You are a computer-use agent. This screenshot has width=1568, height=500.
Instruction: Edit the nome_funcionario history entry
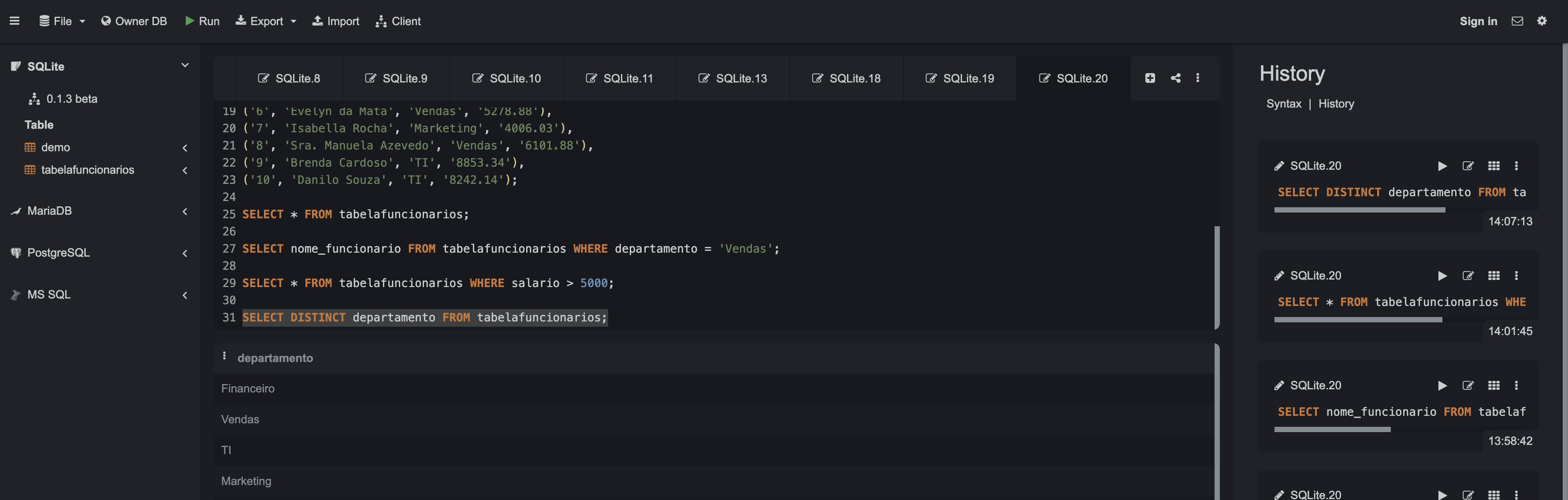point(1468,385)
